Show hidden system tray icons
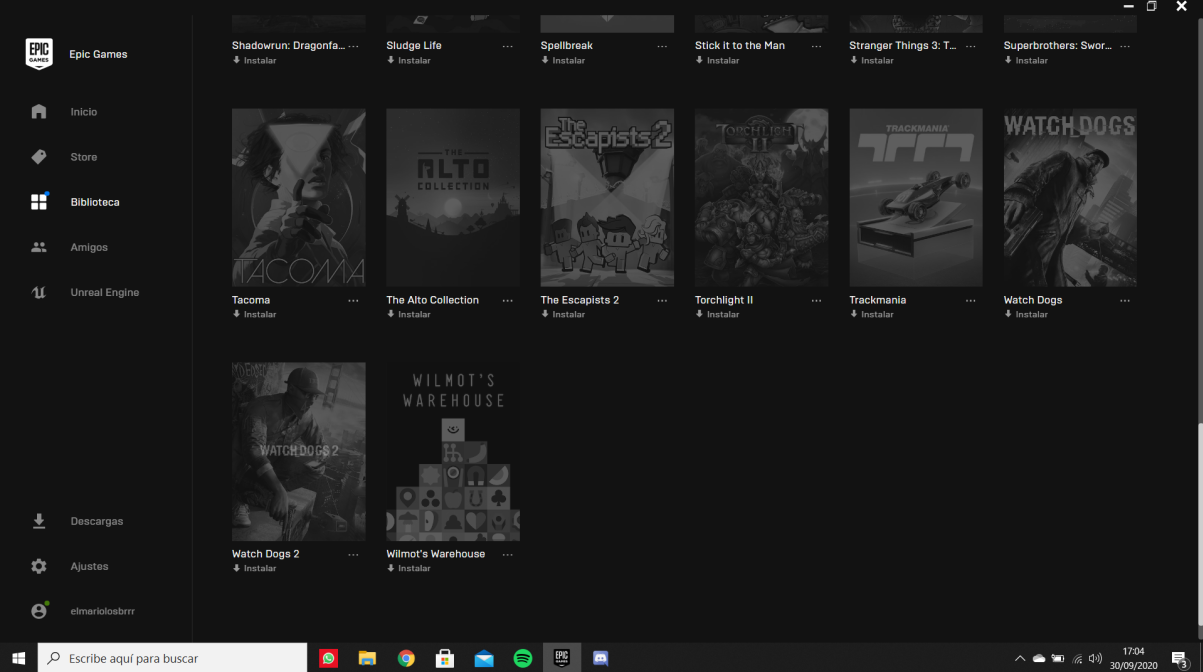The image size is (1203, 672). [x=1020, y=658]
